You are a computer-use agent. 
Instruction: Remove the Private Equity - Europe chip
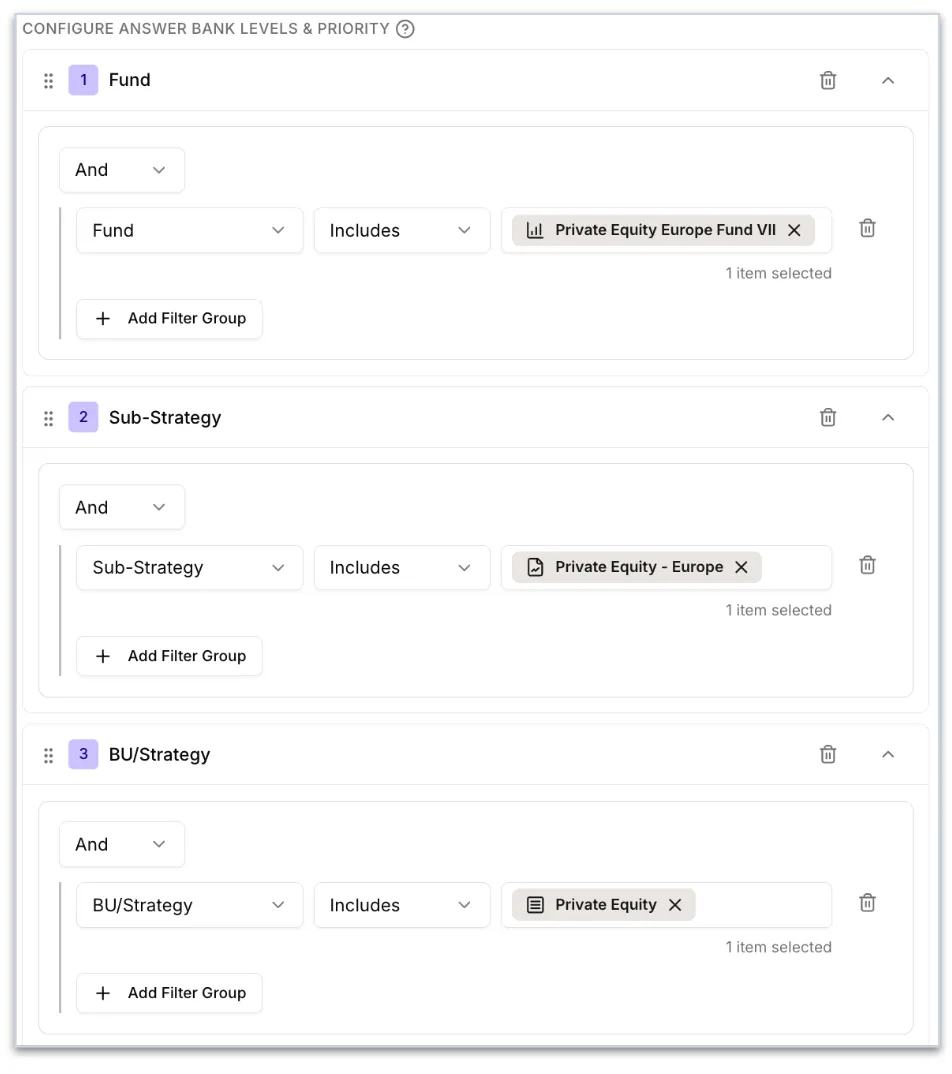coord(741,567)
